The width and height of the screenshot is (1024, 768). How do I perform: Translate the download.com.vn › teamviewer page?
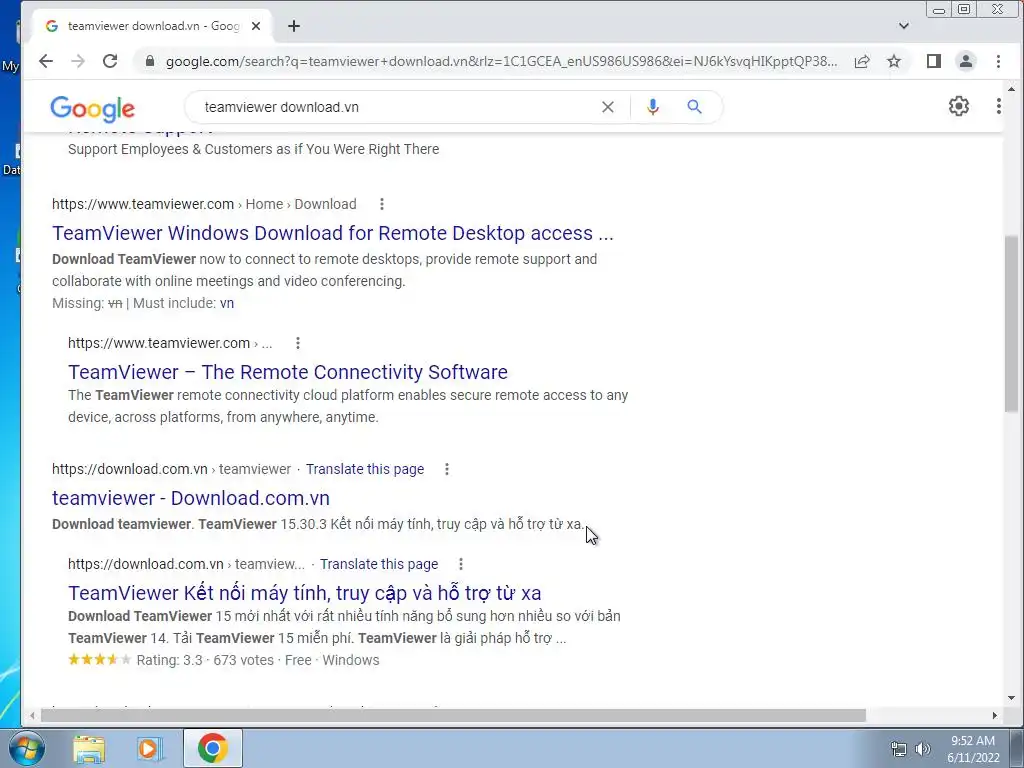point(365,470)
